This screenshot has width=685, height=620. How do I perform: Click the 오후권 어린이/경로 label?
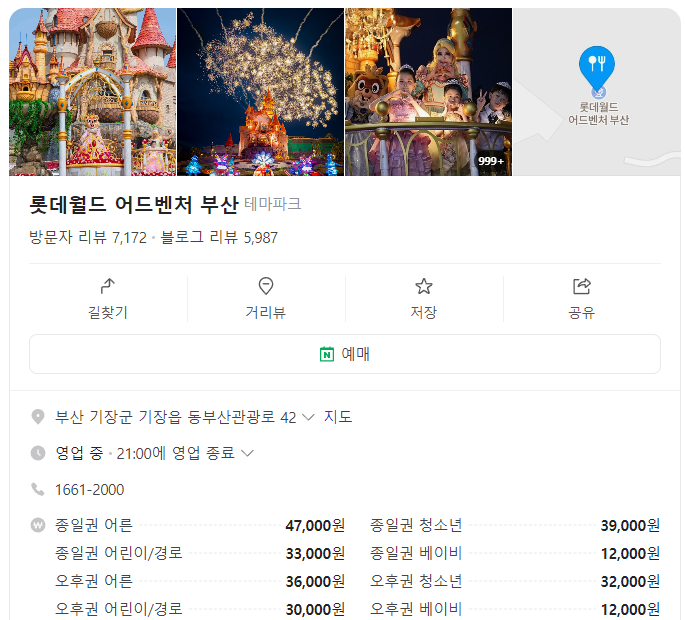(x=118, y=609)
